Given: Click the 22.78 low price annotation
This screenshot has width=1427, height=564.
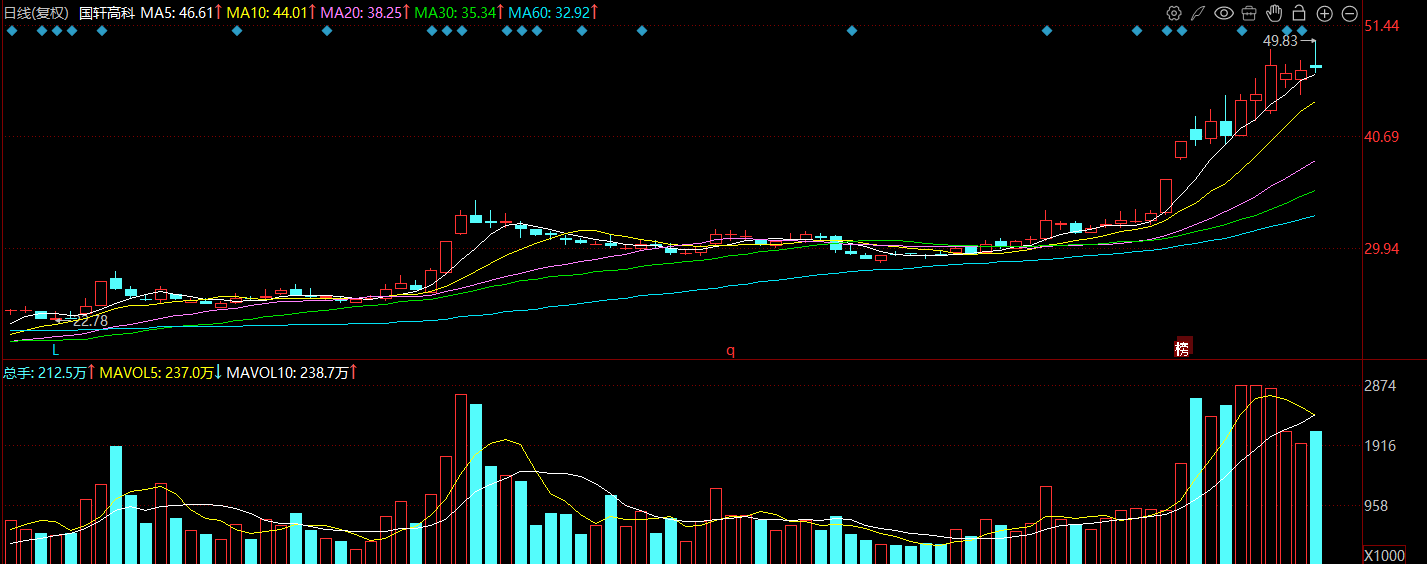Looking at the screenshot, I should (90, 321).
